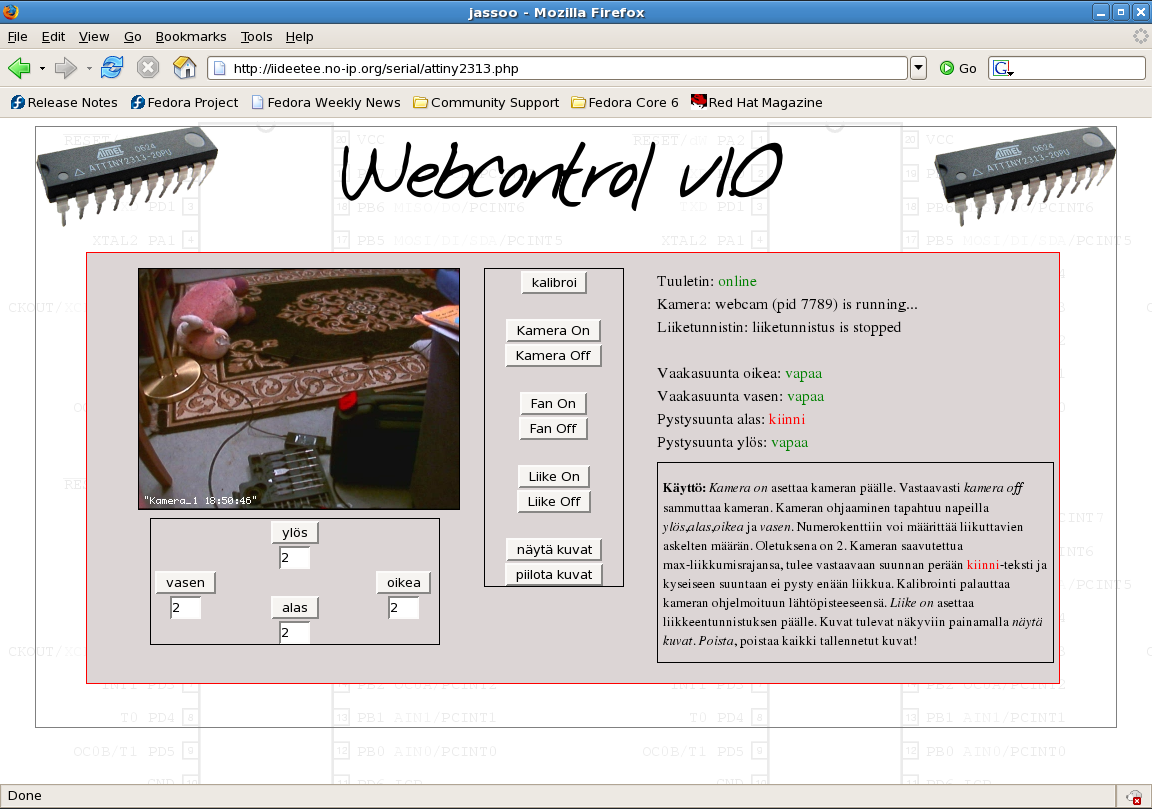This screenshot has height=809, width=1152.
Task: Click the Stop loading icon
Action: (148, 68)
